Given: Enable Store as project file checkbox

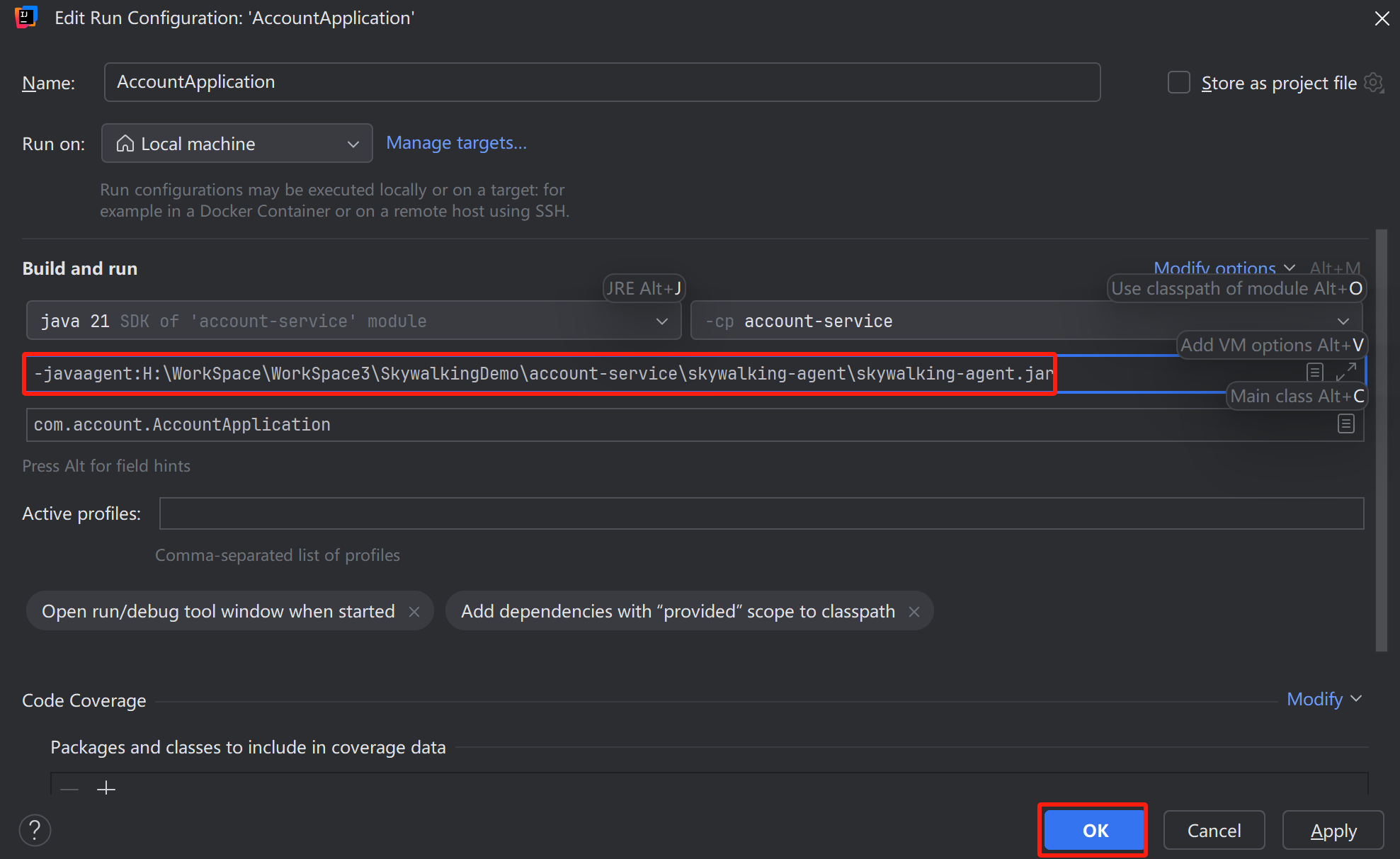Looking at the screenshot, I should click(1178, 83).
